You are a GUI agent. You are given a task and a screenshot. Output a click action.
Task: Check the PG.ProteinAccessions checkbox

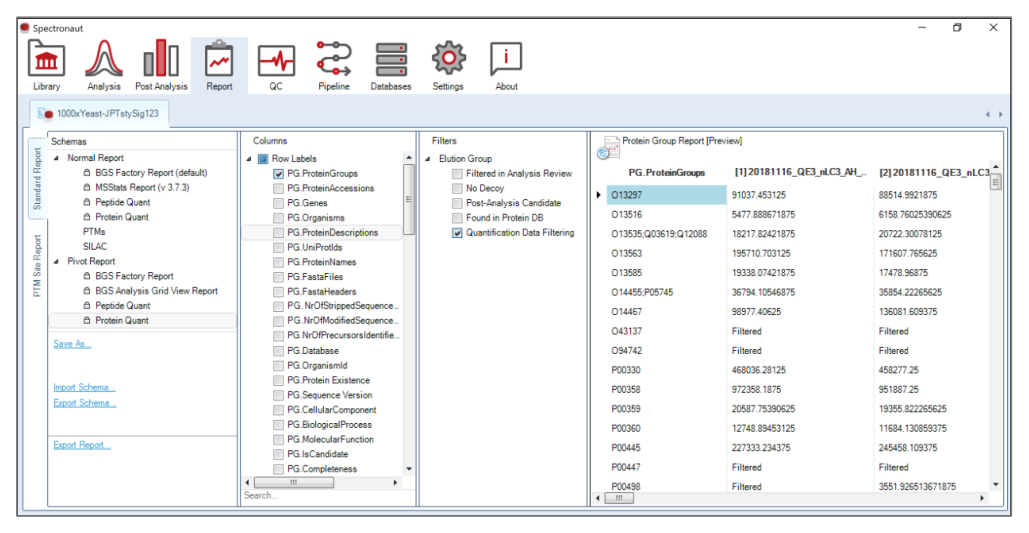coord(279,188)
